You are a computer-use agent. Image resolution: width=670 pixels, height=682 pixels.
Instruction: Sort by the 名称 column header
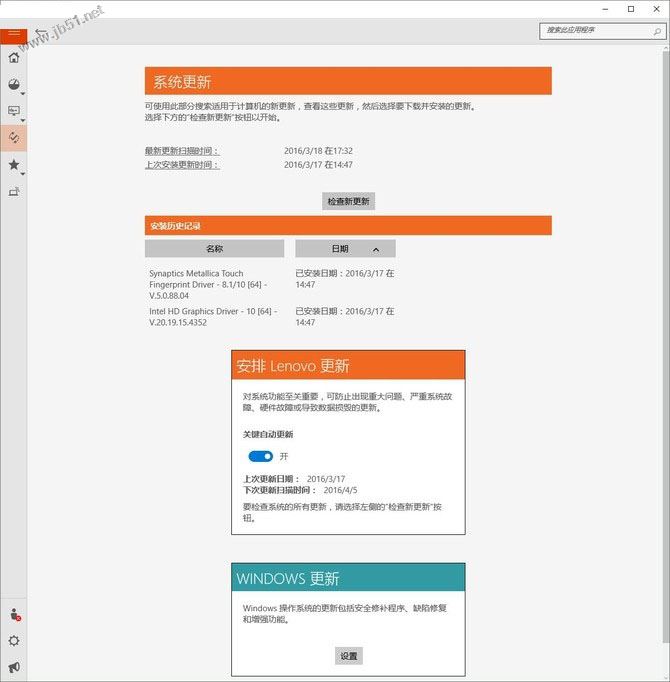(214, 249)
